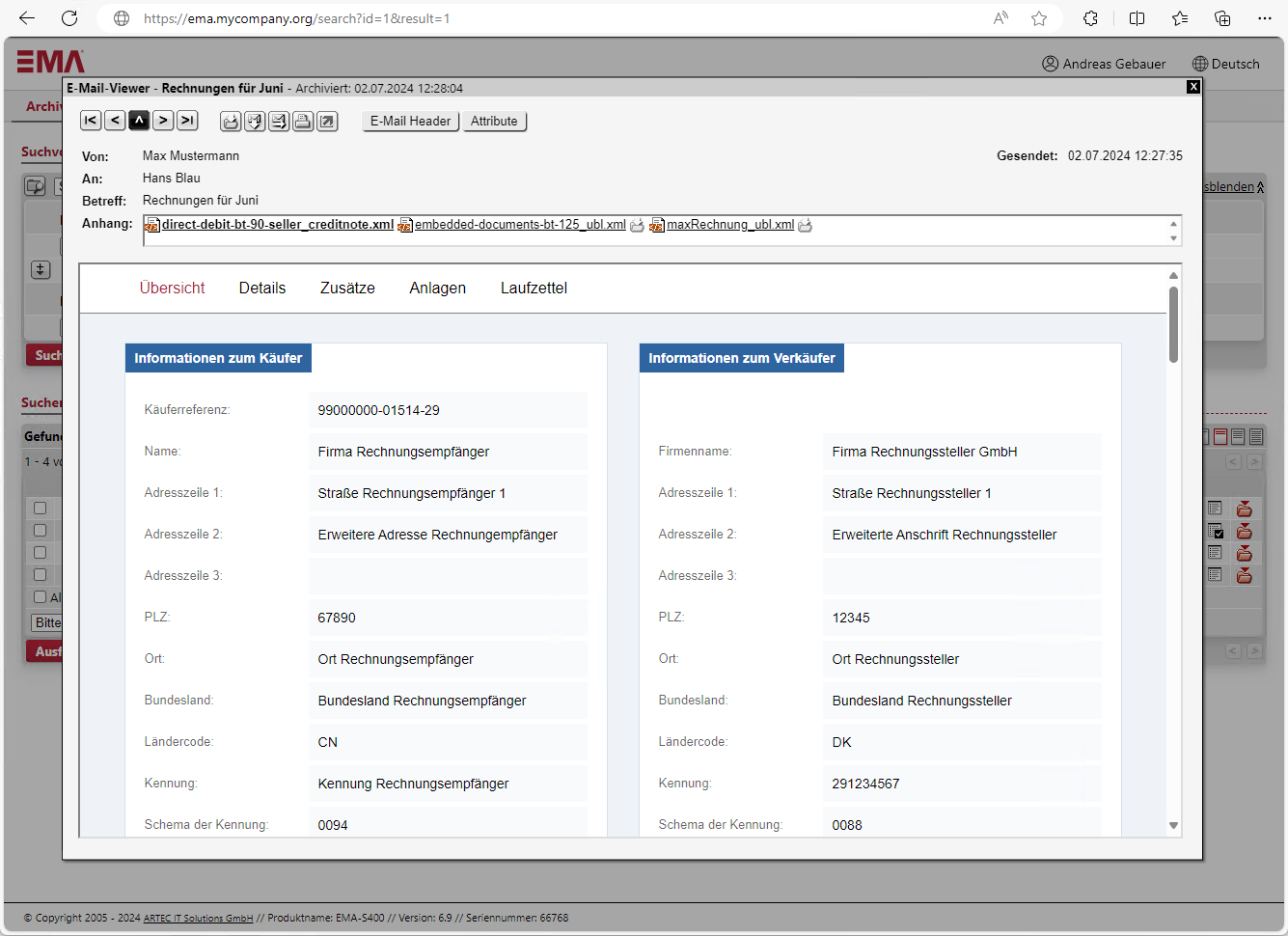Open e-mail in new window icon

[x=327, y=122]
